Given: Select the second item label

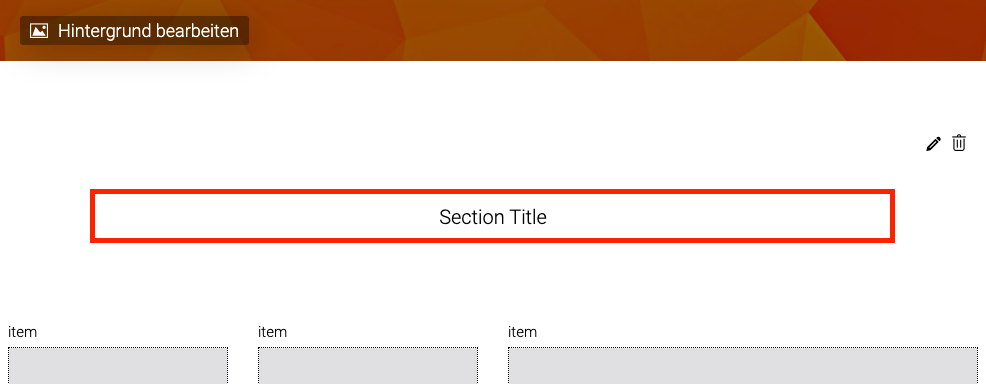Looking at the screenshot, I should [x=272, y=332].
